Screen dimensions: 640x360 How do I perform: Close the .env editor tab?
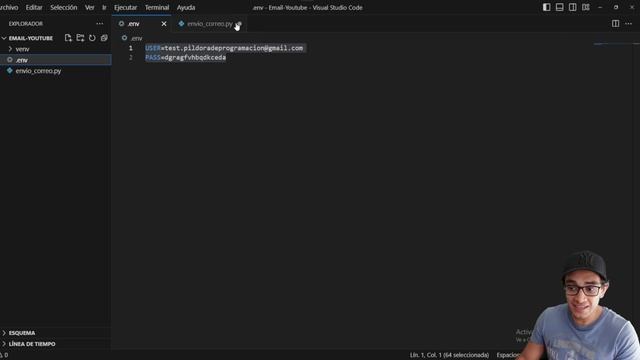[164, 24]
